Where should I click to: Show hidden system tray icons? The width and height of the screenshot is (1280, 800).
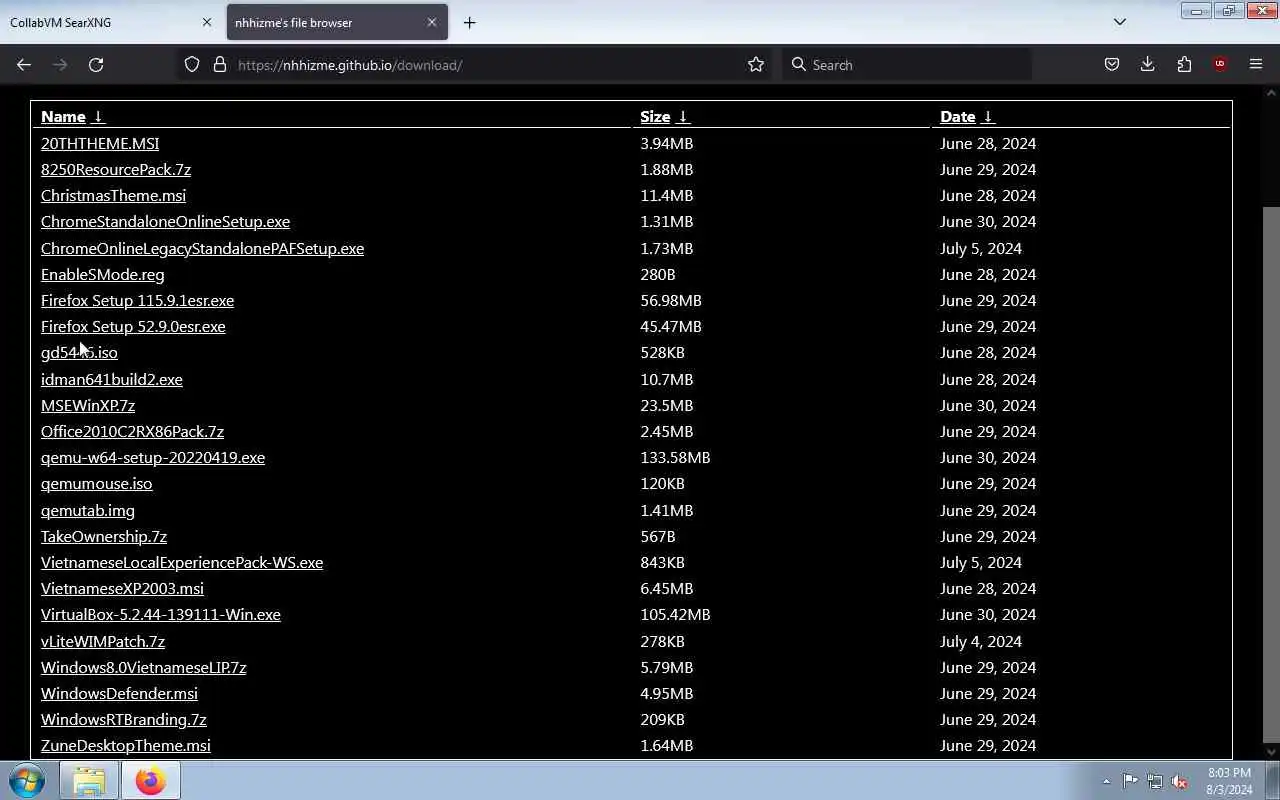(x=1106, y=782)
